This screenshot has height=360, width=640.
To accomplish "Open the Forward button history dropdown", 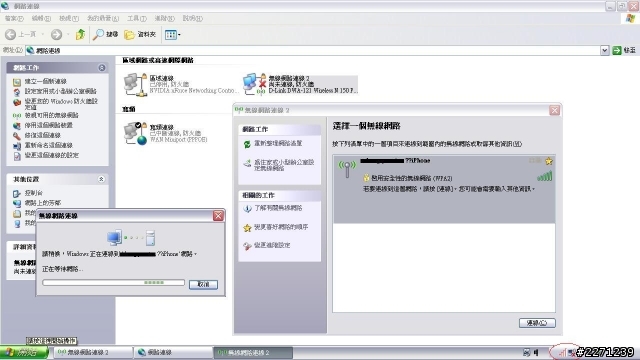I will (68, 35).
